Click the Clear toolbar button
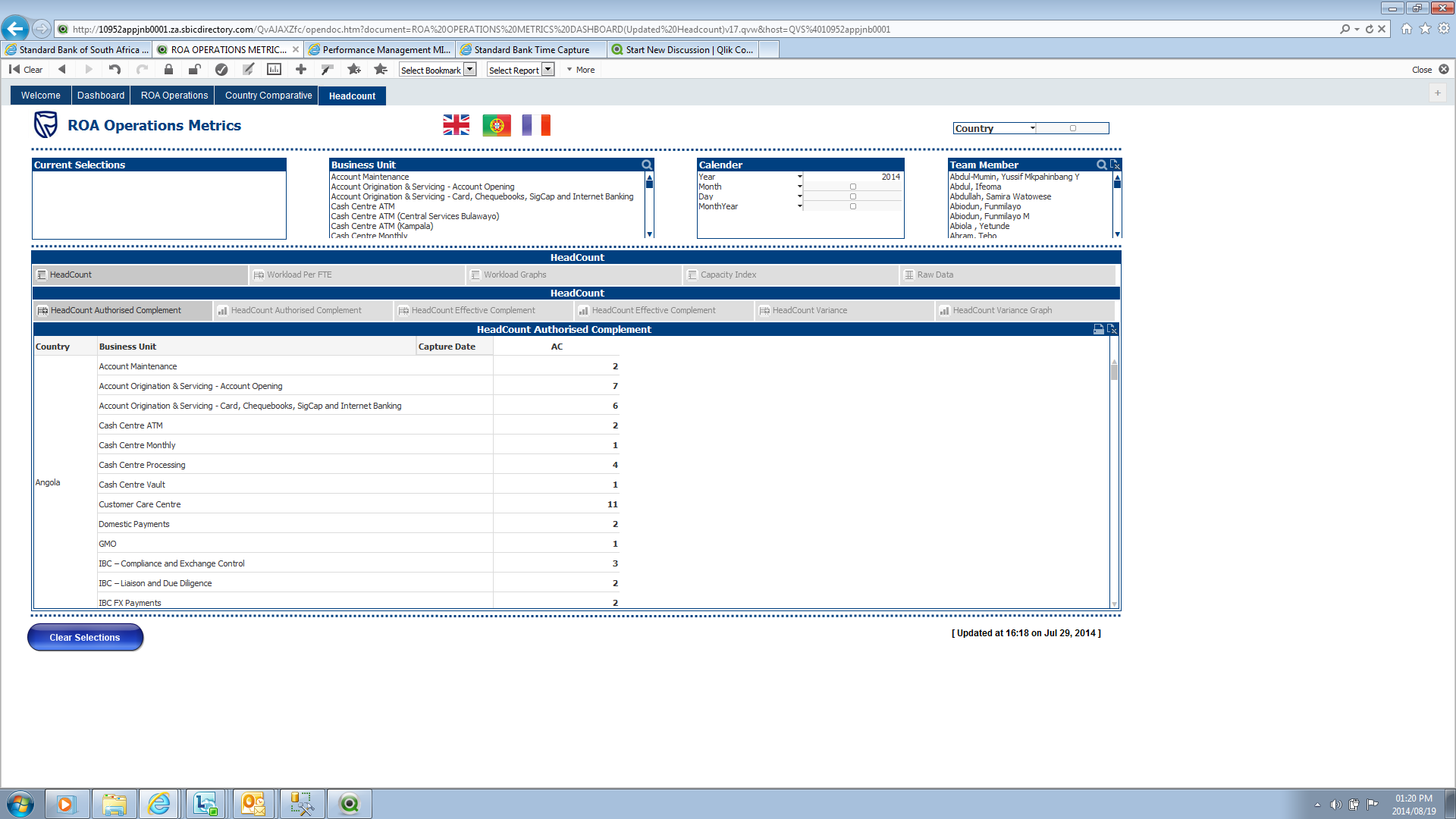 [26, 70]
